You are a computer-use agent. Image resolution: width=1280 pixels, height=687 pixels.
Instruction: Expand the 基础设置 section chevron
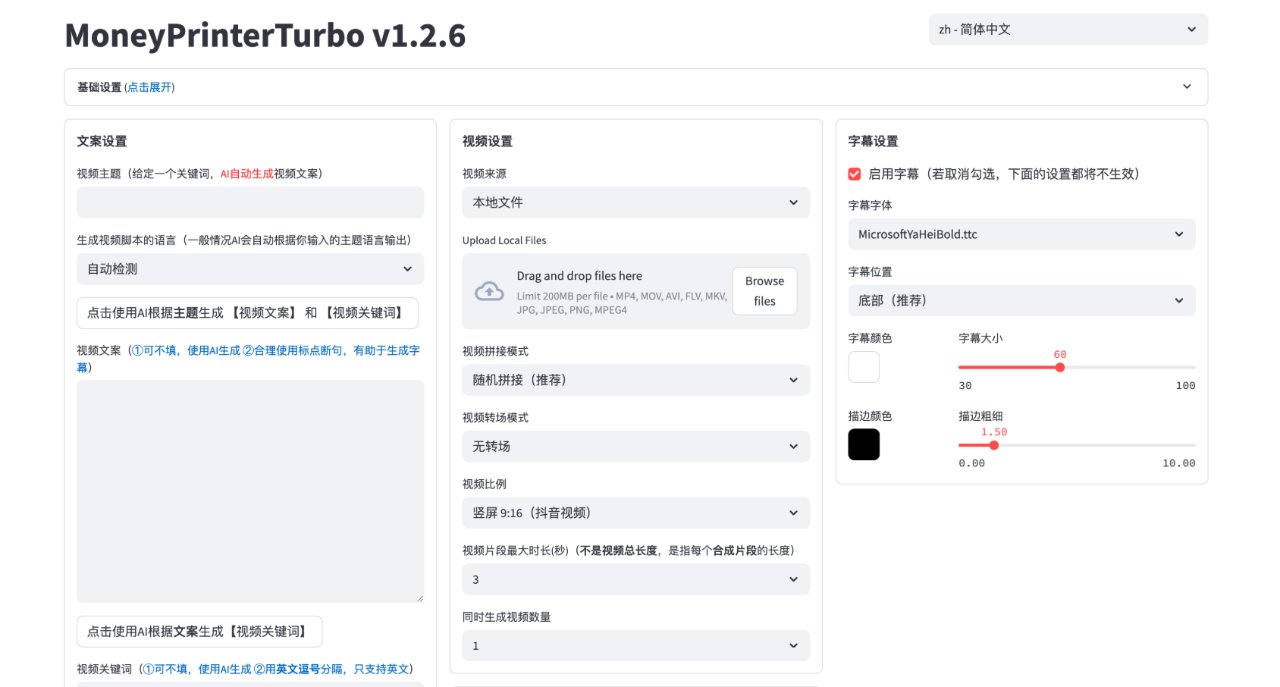pos(1187,87)
